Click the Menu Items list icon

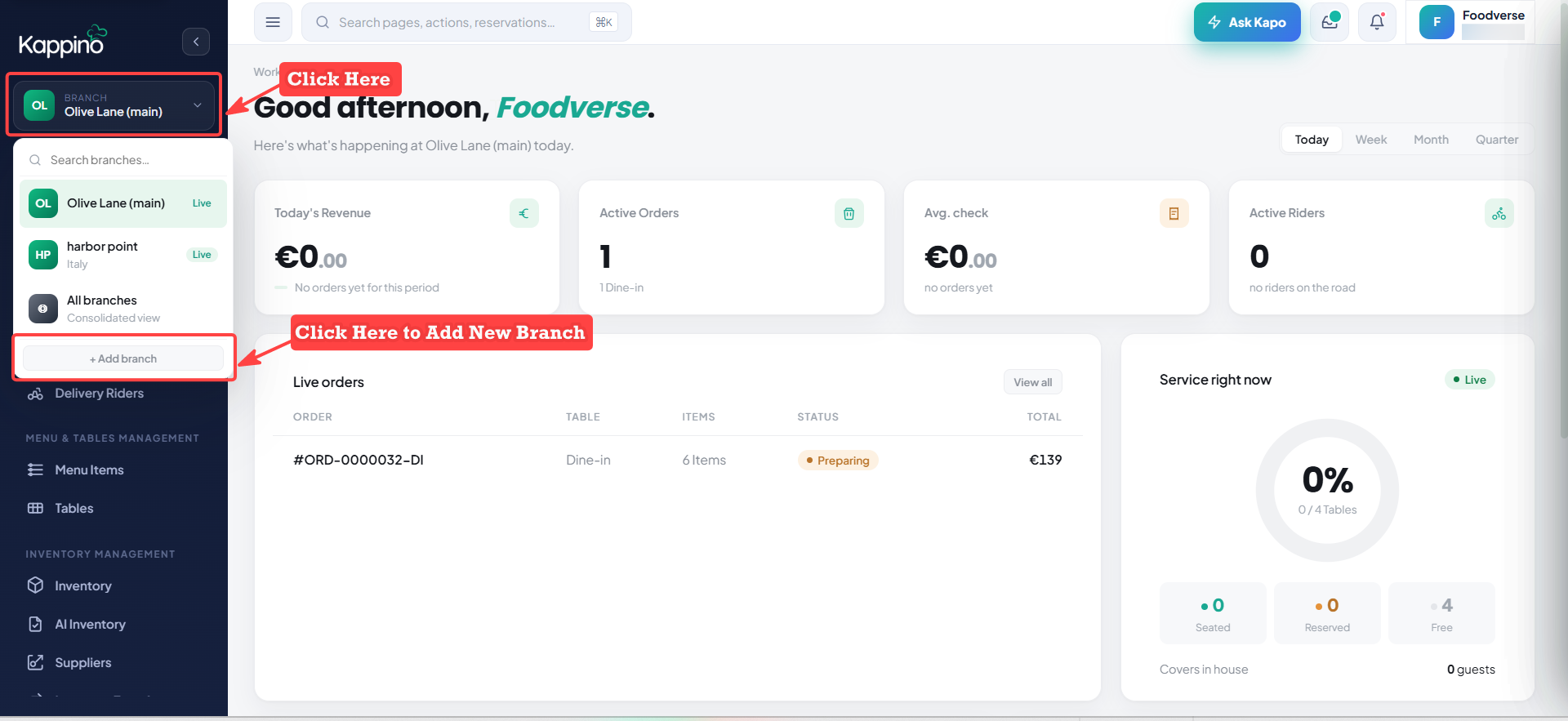coord(35,470)
